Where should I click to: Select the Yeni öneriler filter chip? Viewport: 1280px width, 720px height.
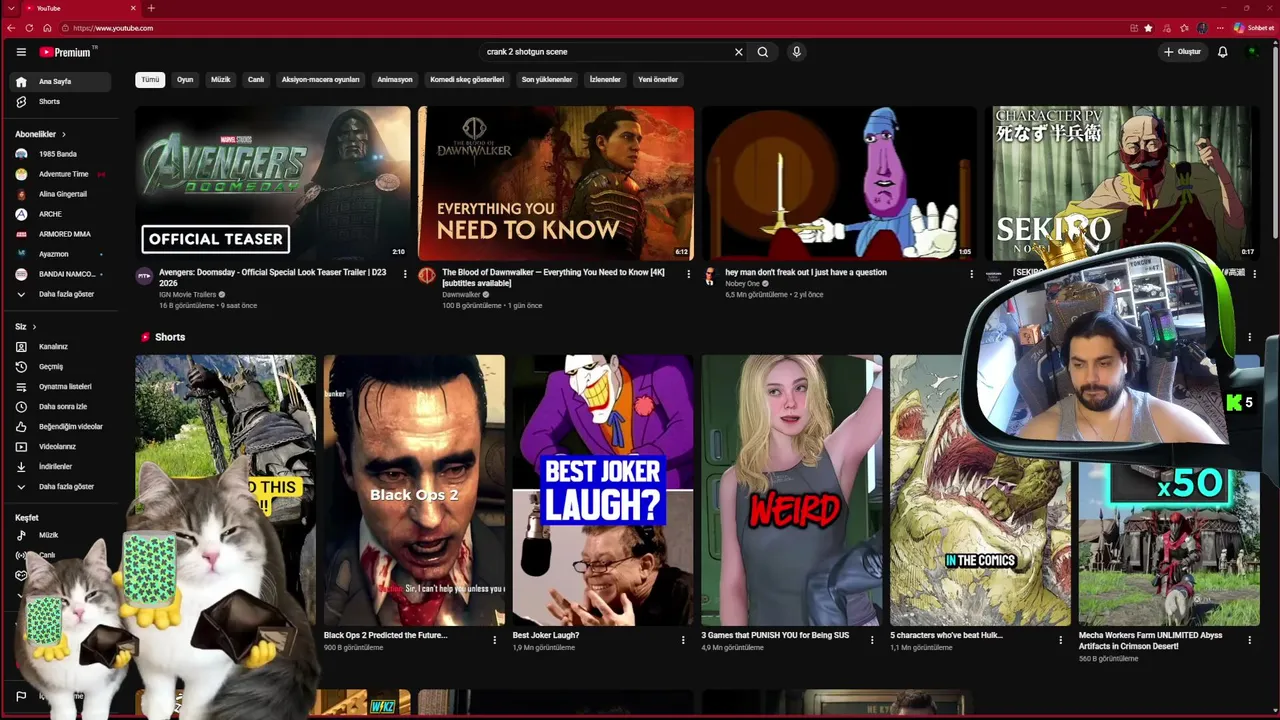tap(658, 80)
